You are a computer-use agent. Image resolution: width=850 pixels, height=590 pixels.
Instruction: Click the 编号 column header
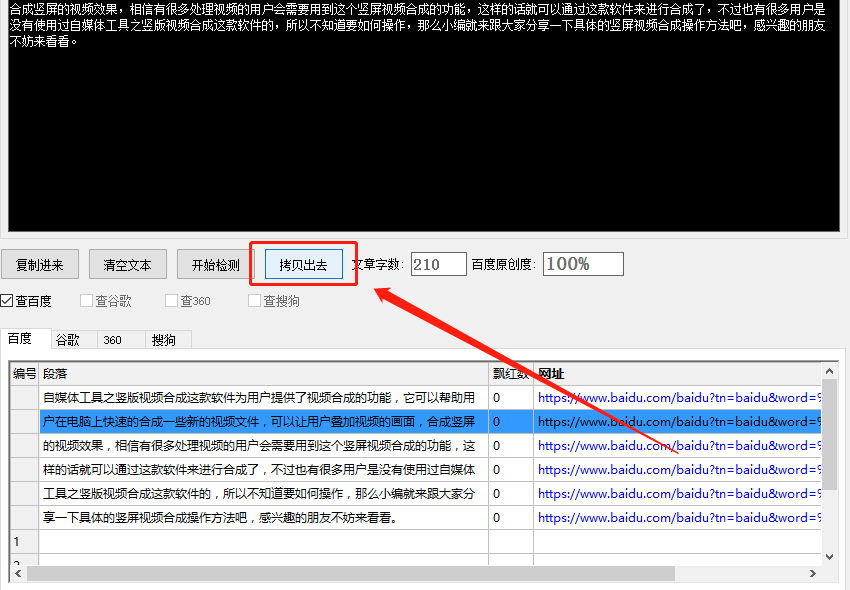coord(24,374)
